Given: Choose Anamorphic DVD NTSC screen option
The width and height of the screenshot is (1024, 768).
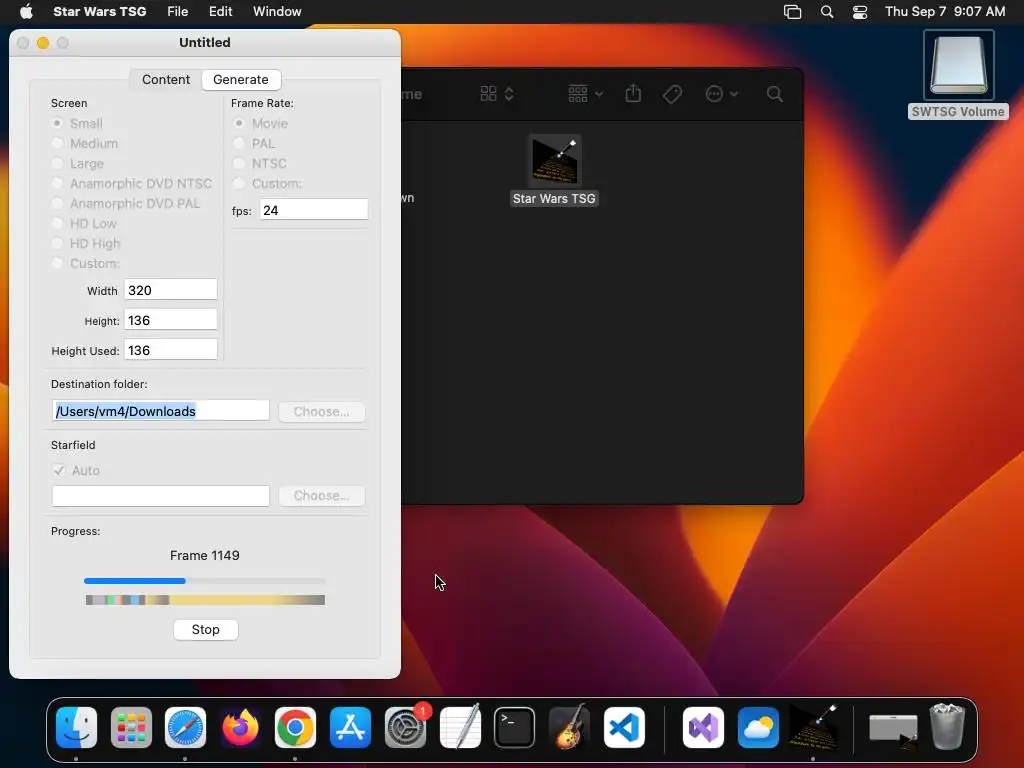Looking at the screenshot, I should point(131,184).
